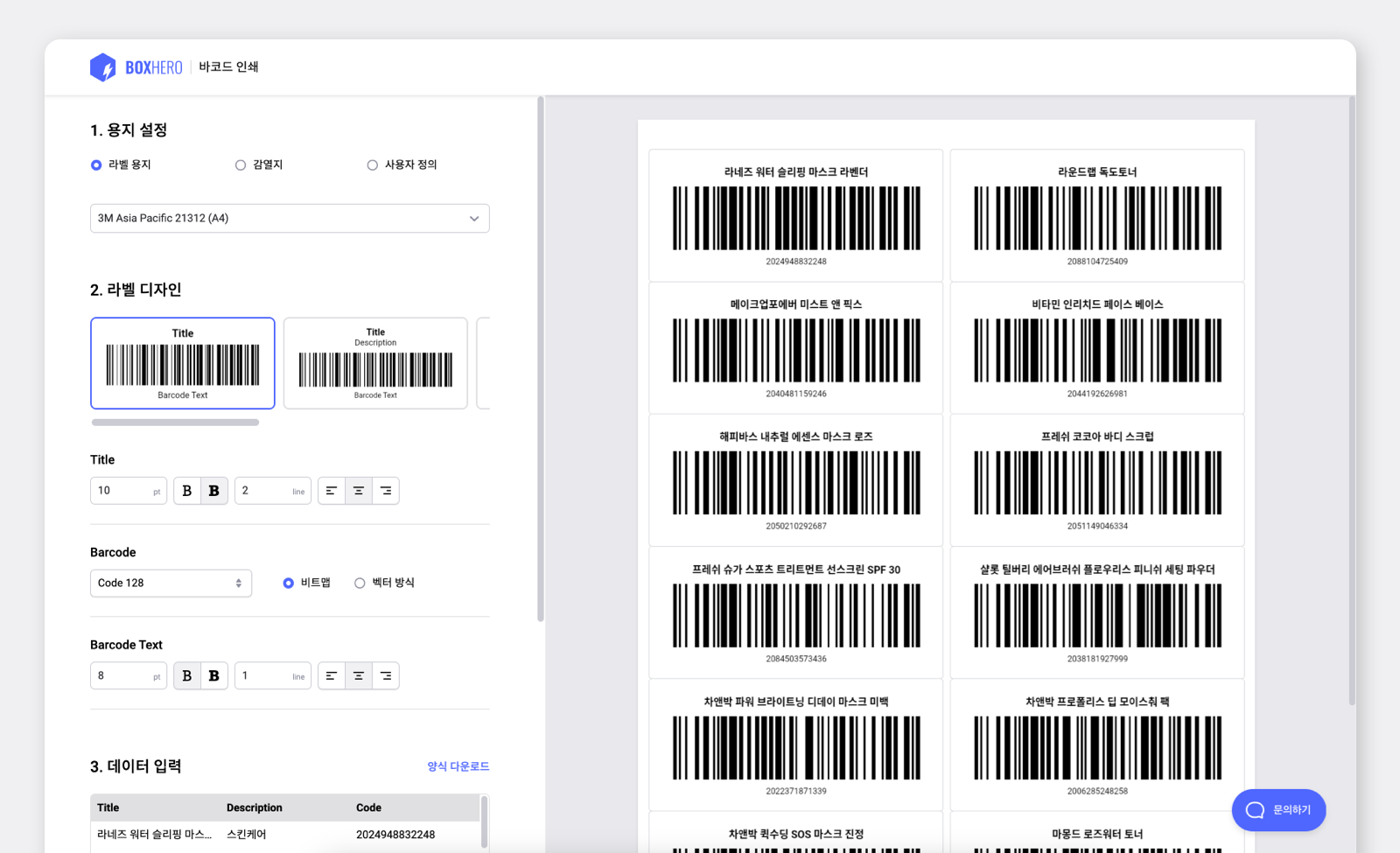This screenshot has height=853, width=1400.
Task: Set Title font to regular weight B
Action: (x=186, y=491)
